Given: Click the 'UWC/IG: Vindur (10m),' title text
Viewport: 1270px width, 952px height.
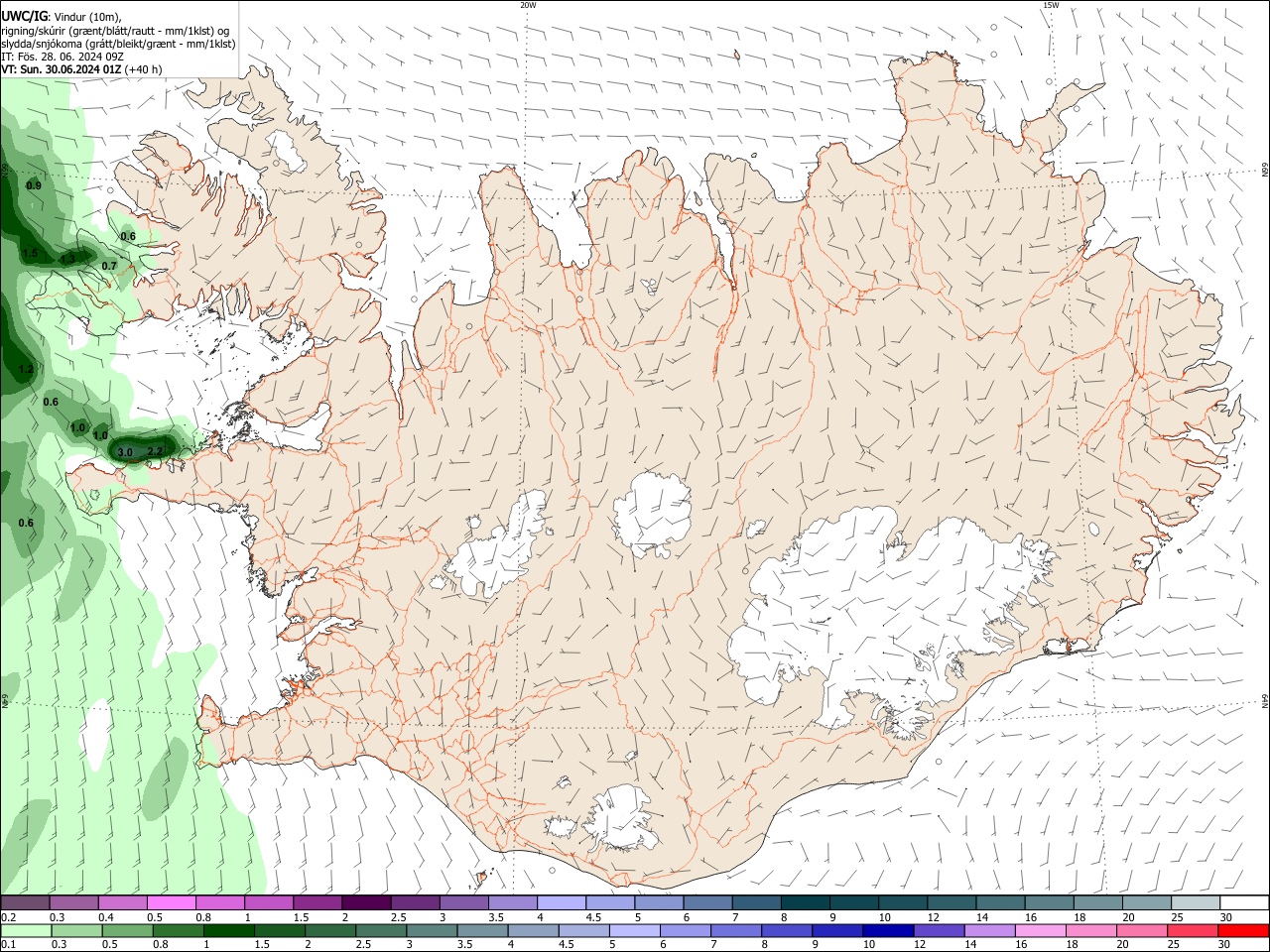Looking at the screenshot, I should pos(62,16).
